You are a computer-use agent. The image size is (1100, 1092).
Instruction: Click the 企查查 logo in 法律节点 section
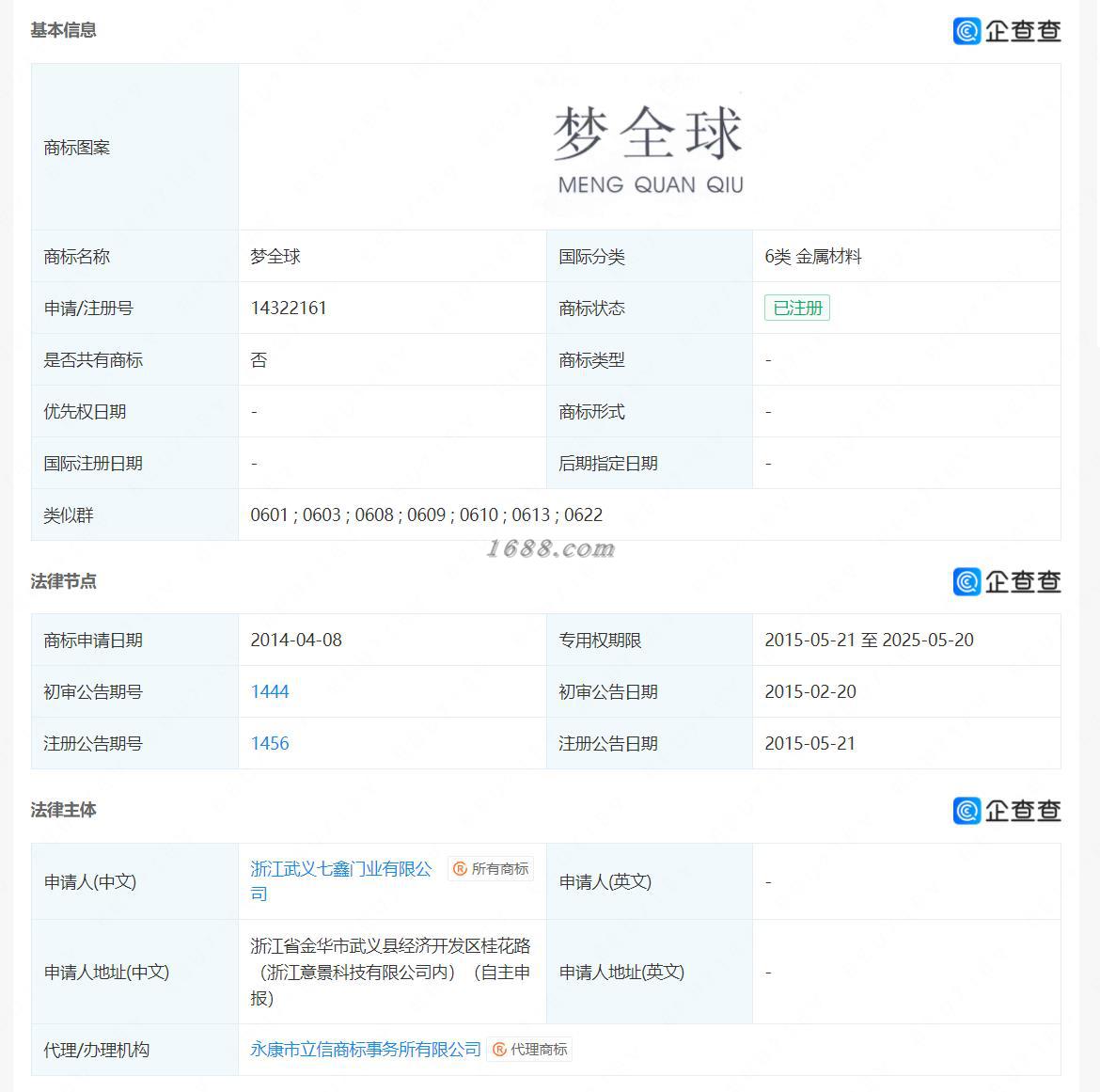[x=1007, y=582]
